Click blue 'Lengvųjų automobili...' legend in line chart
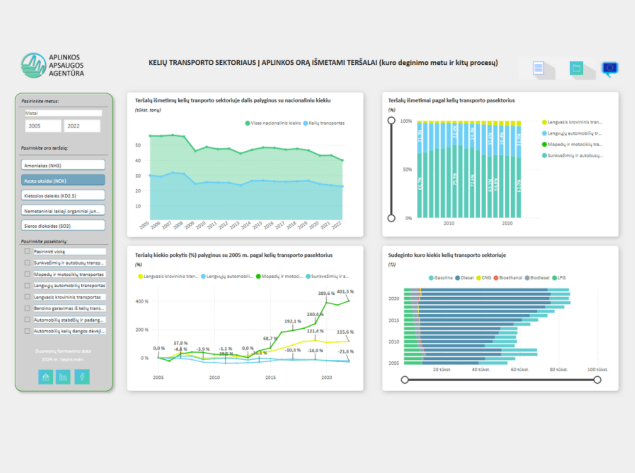 227,276
